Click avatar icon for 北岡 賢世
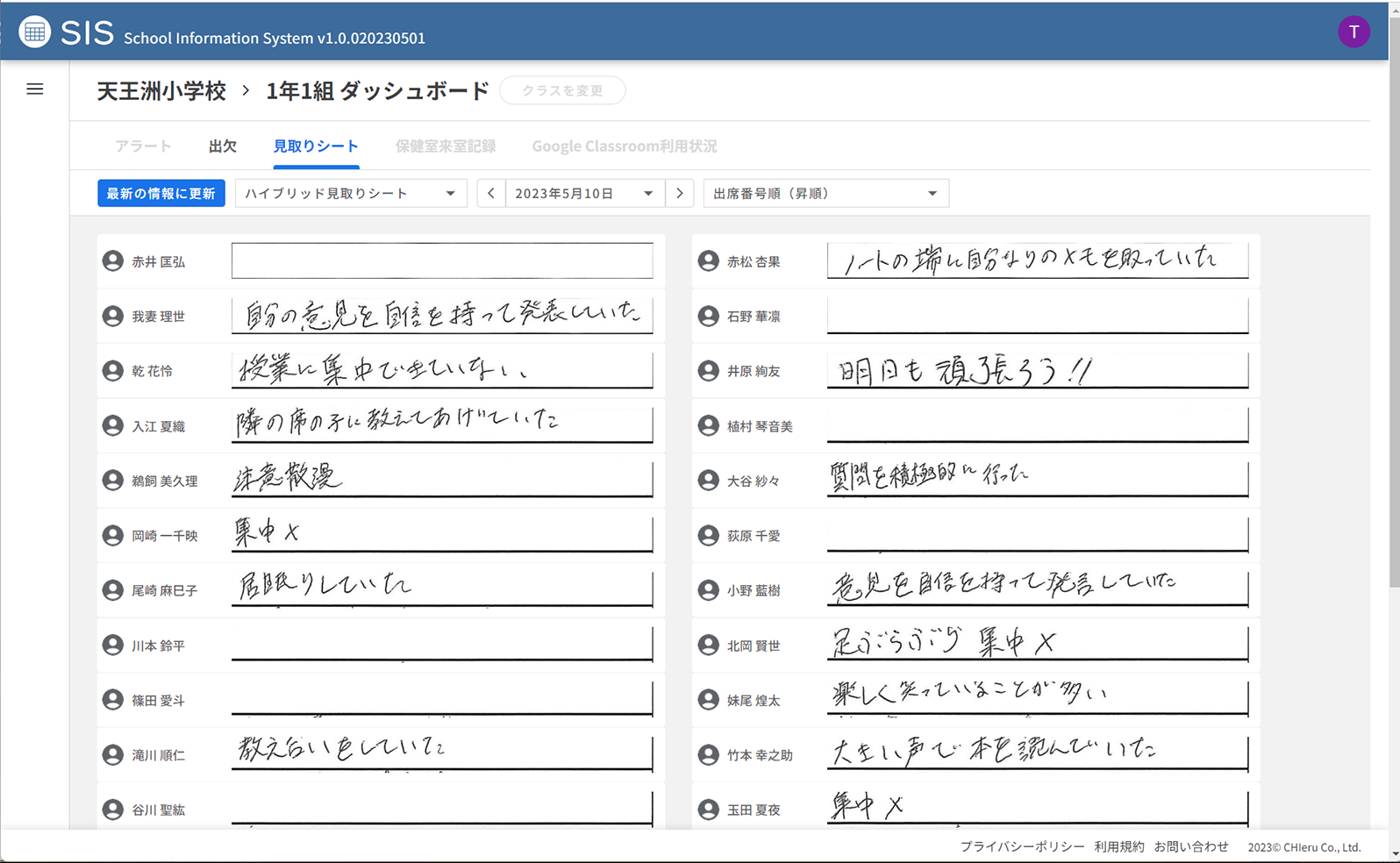Image resolution: width=1400 pixels, height=863 pixels. pyautogui.click(x=709, y=645)
